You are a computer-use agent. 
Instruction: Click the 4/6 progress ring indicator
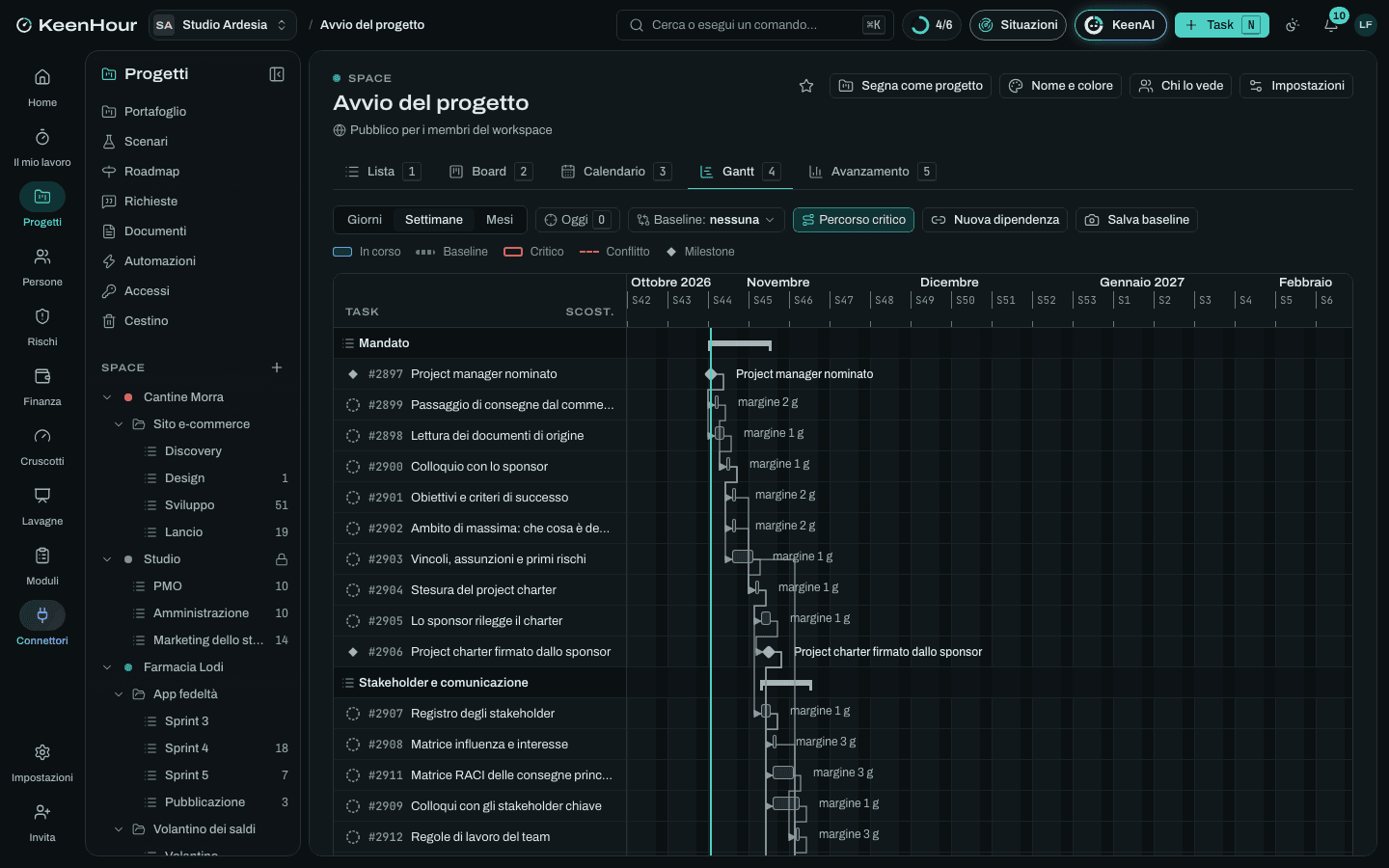click(932, 25)
